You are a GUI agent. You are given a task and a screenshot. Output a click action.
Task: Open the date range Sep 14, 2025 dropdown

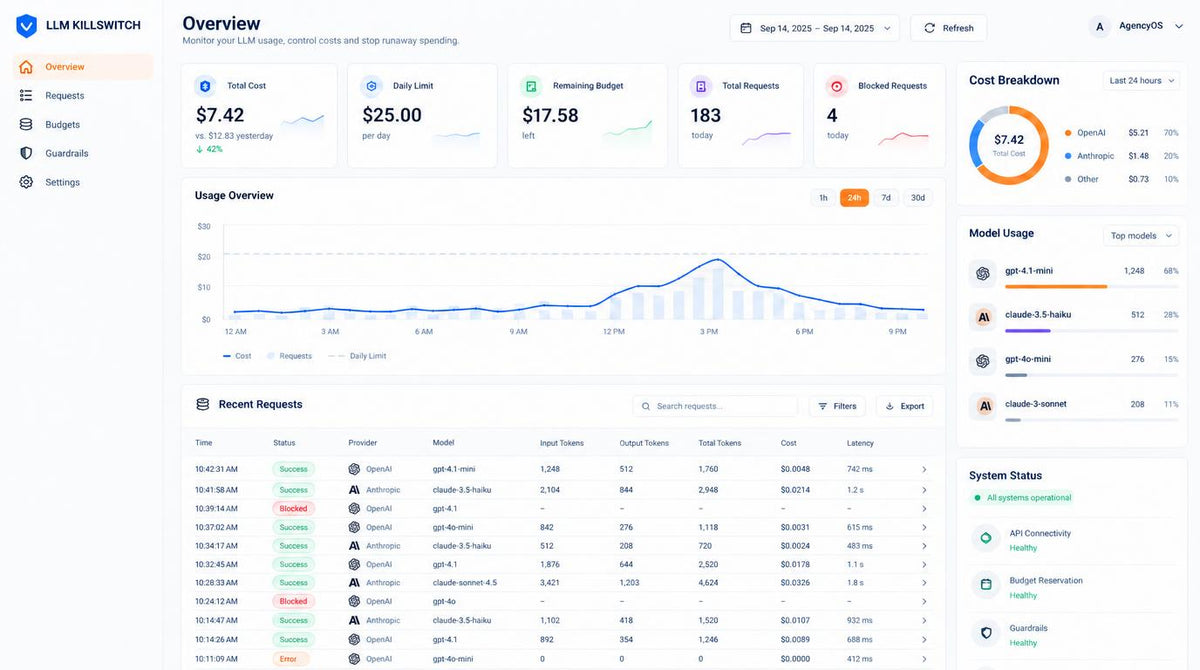pyautogui.click(x=814, y=28)
